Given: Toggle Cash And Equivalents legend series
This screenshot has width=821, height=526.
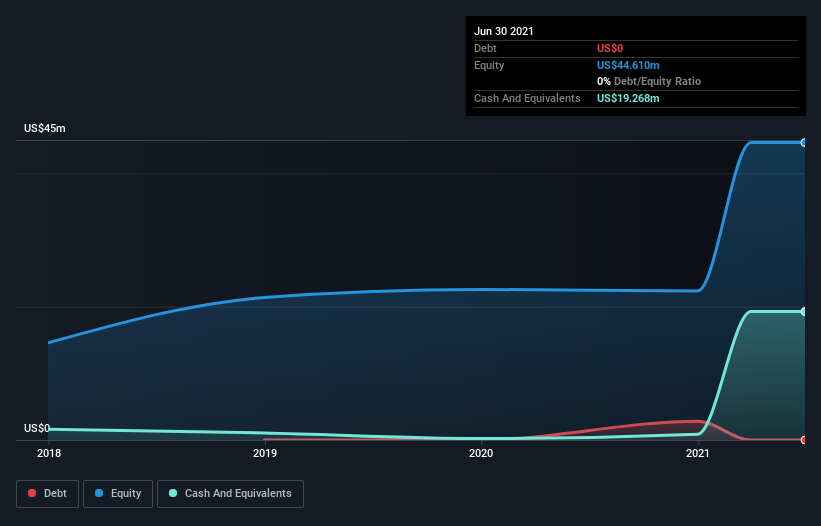Looking at the screenshot, I should [230, 494].
